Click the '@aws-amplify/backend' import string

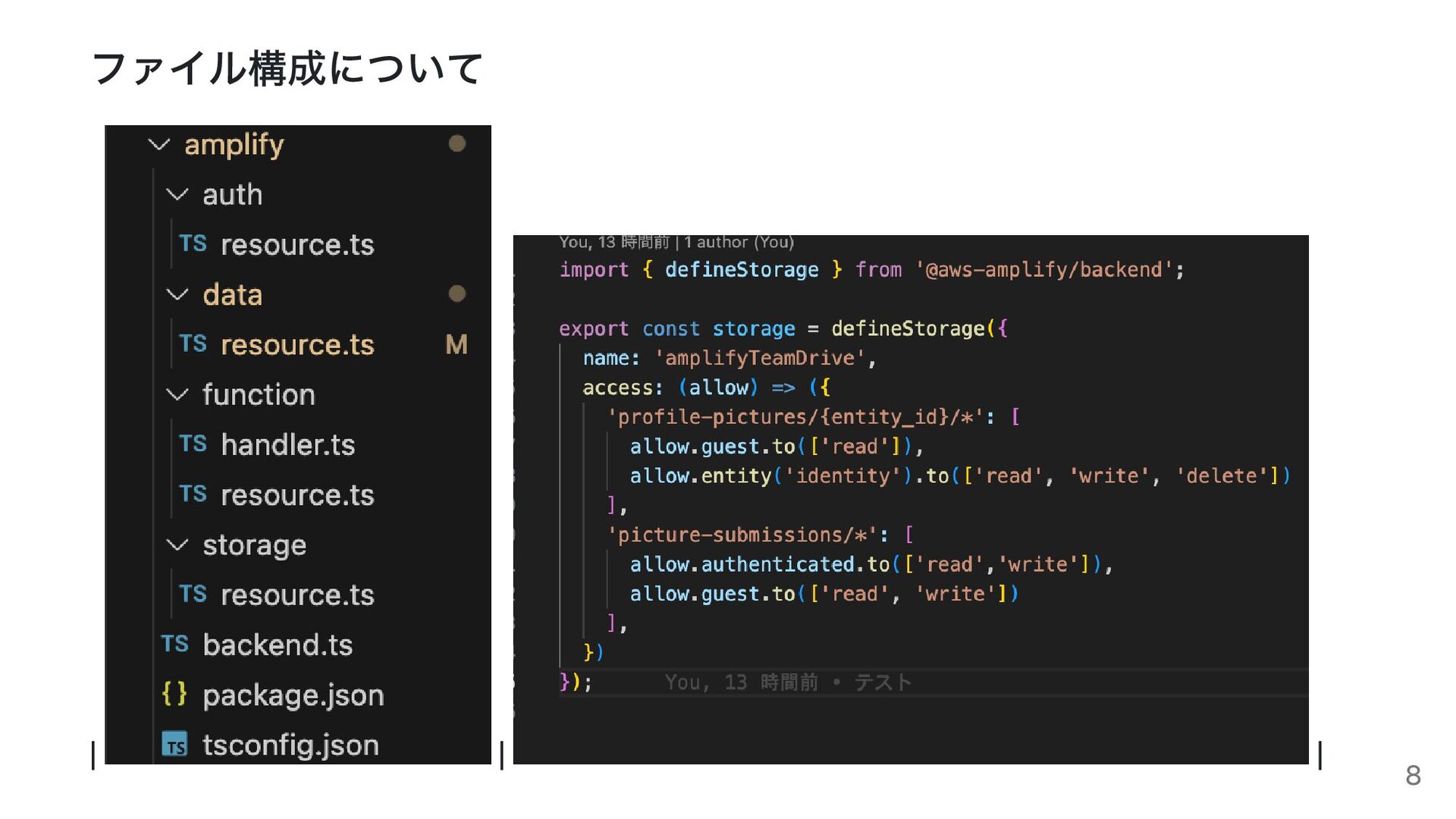coord(1045,270)
